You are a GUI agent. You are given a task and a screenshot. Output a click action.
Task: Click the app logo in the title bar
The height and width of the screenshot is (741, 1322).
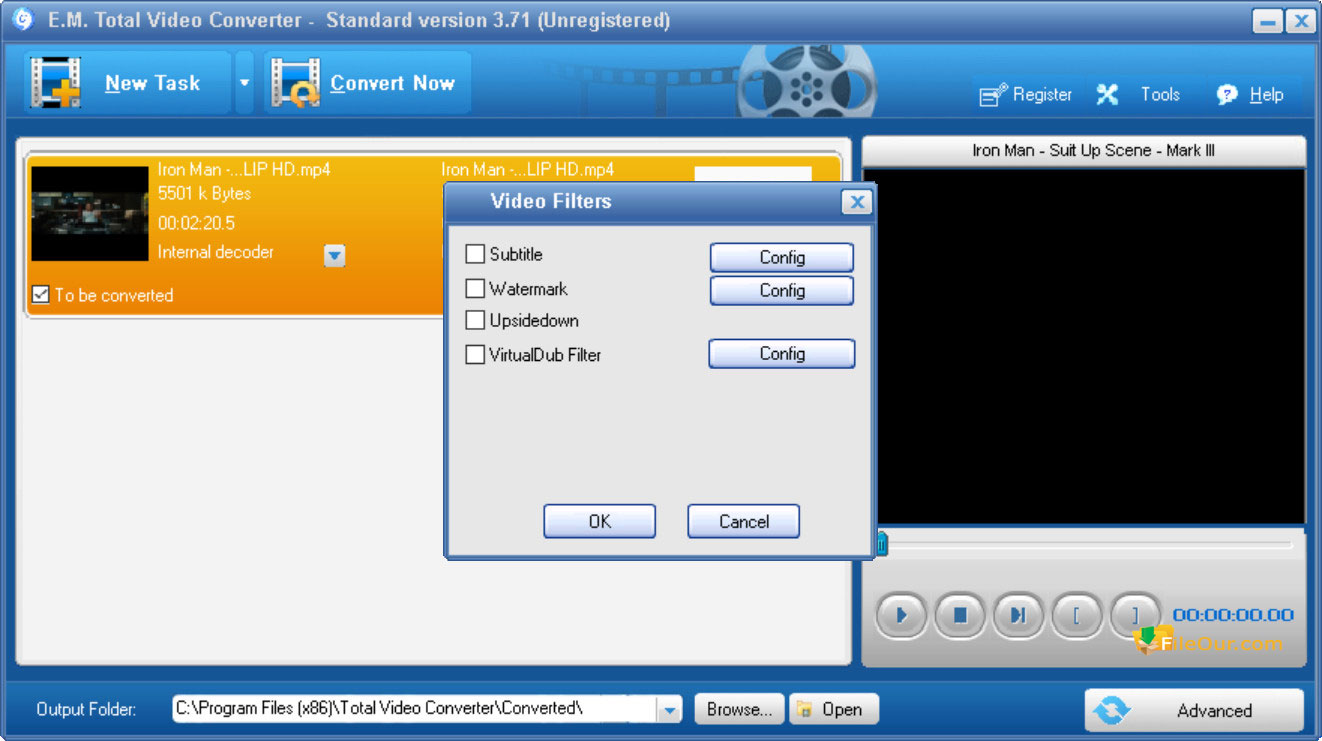click(22, 20)
